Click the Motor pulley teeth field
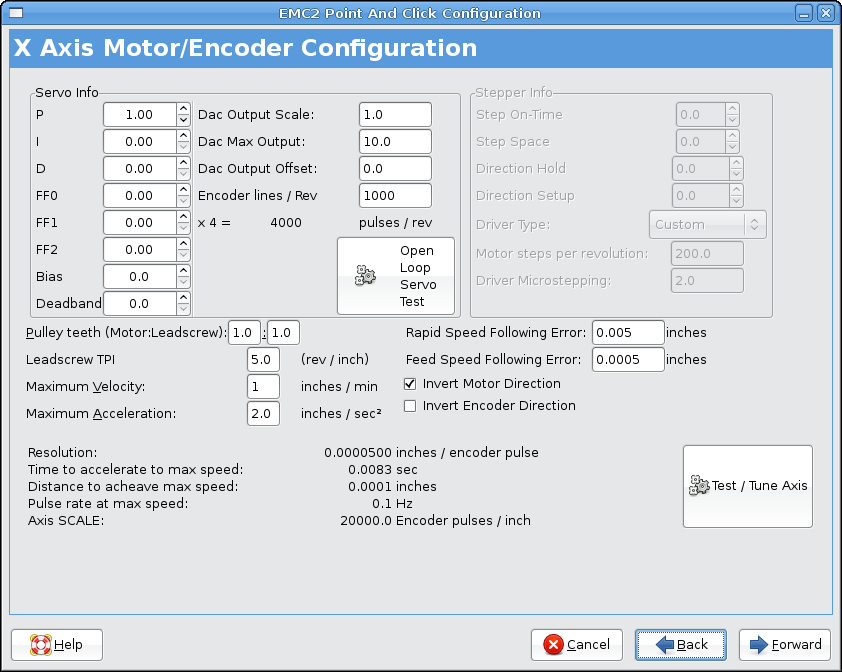 pyautogui.click(x=244, y=333)
